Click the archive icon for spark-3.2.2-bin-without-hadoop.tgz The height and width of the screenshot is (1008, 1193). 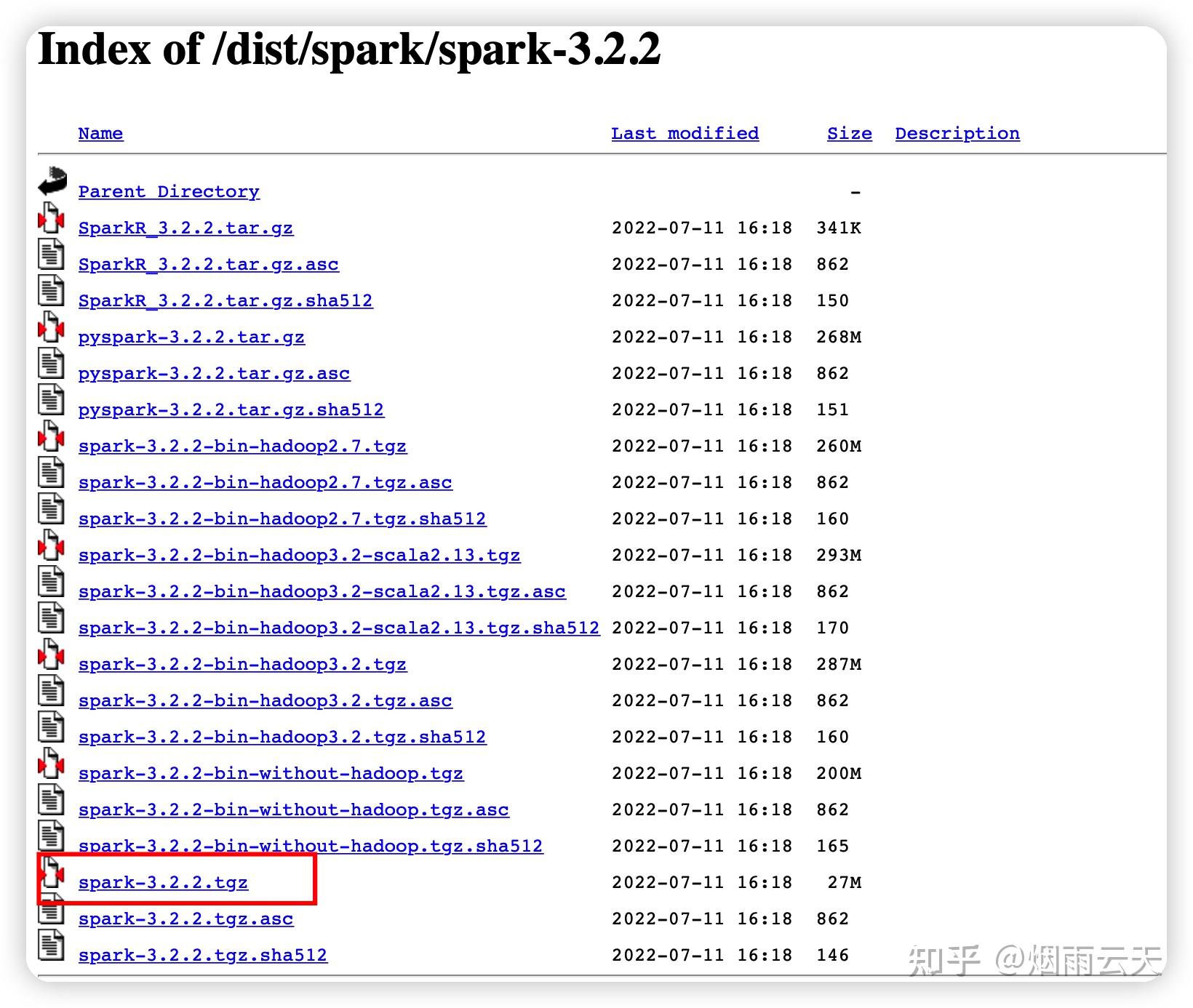(x=51, y=764)
